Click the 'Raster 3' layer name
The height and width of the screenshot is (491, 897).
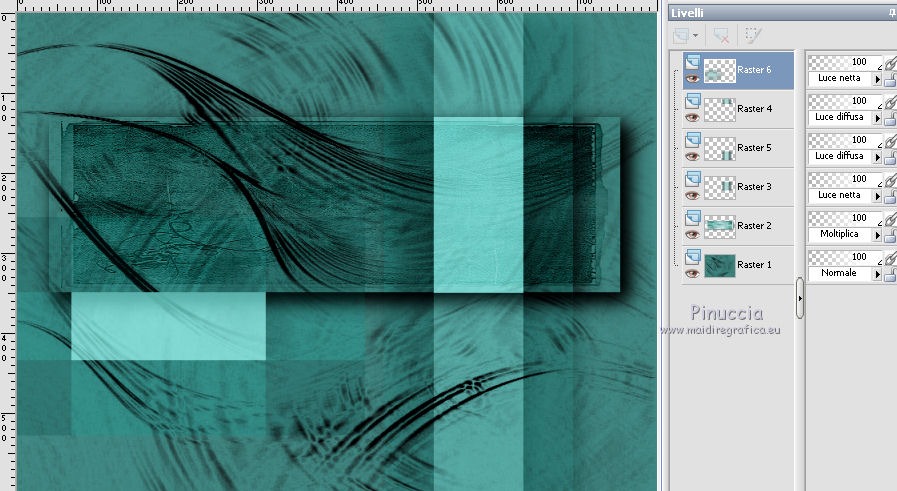click(754, 187)
